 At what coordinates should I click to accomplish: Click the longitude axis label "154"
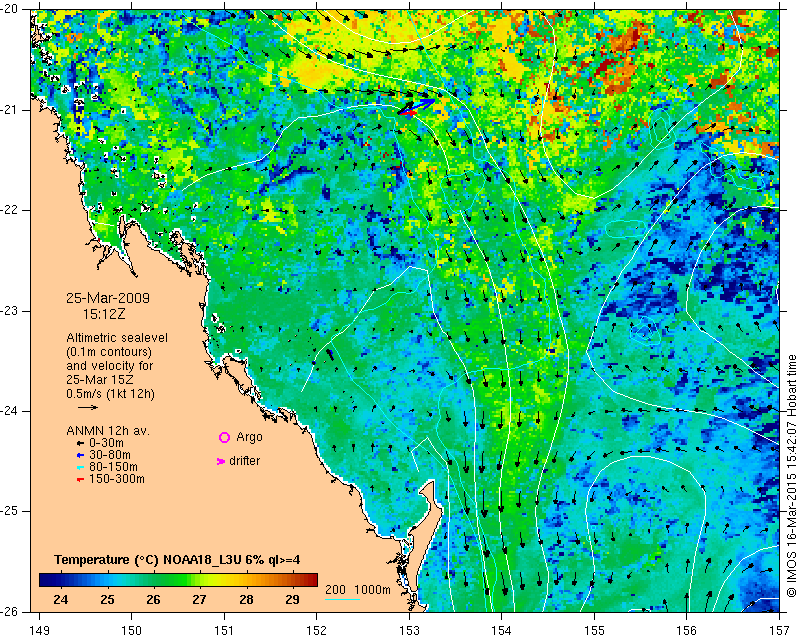click(502, 630)
